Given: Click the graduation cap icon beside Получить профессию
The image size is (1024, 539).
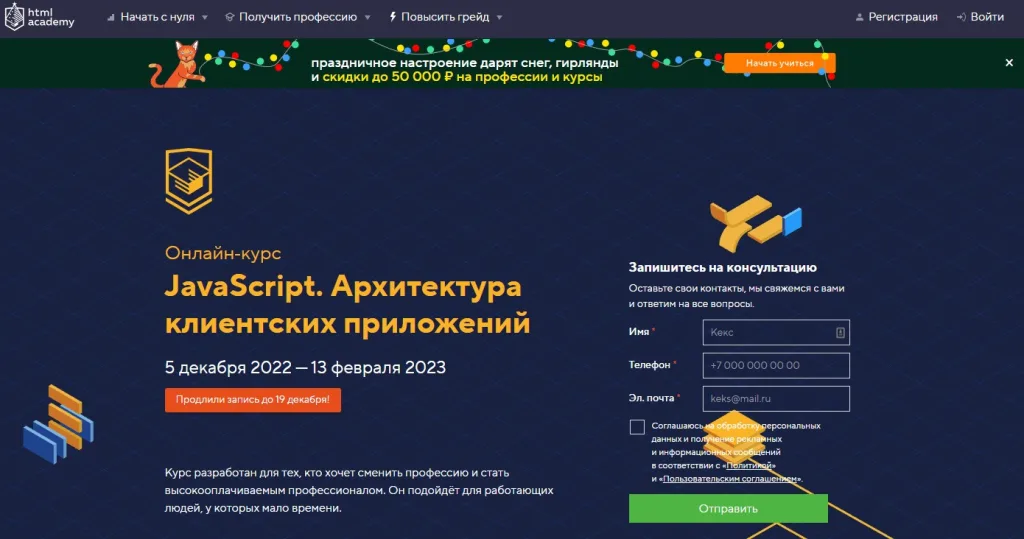Looking at the screenshot, I should 229,17.
